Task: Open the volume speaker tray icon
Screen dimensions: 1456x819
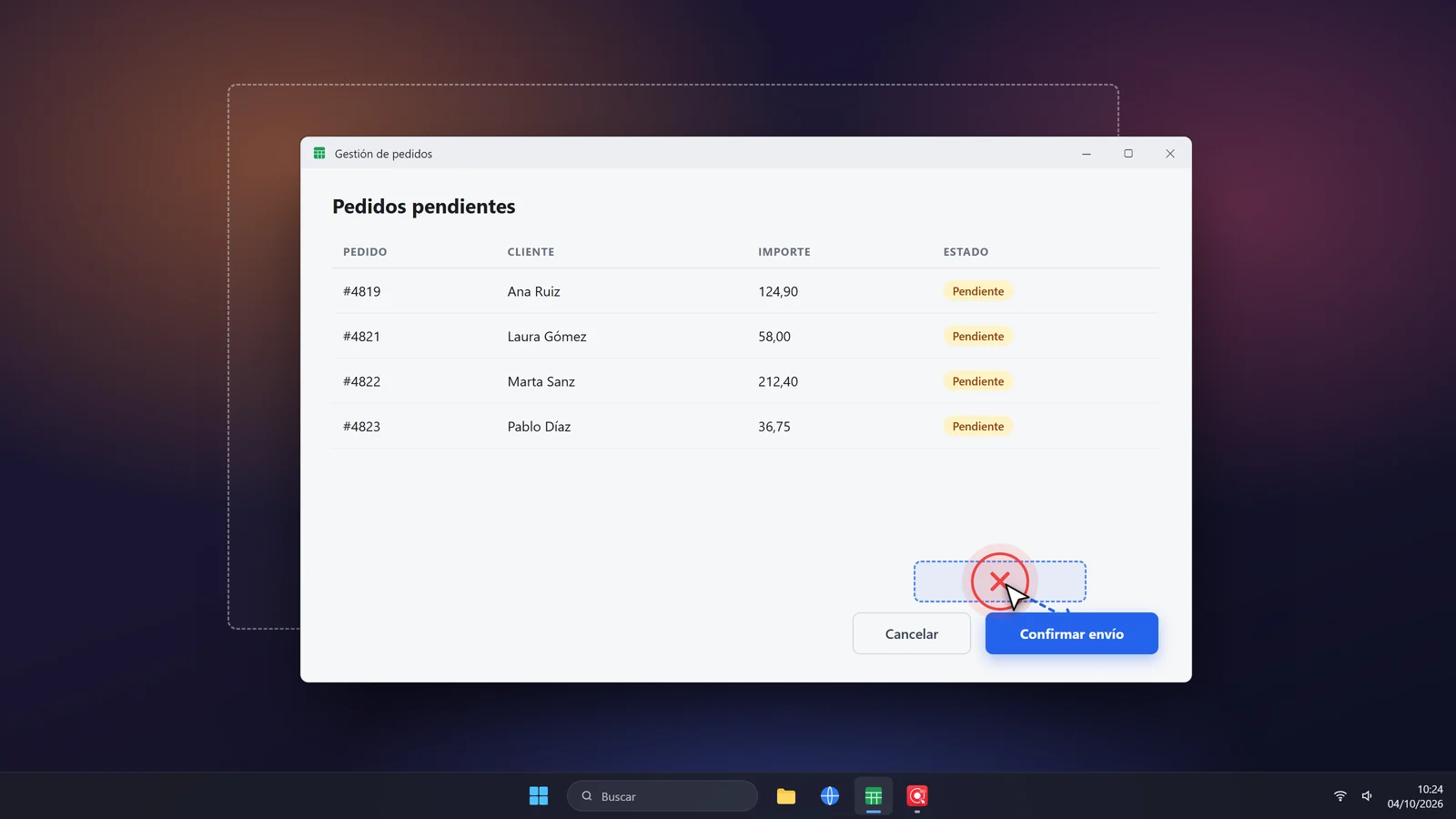Action: point(1367,796)
